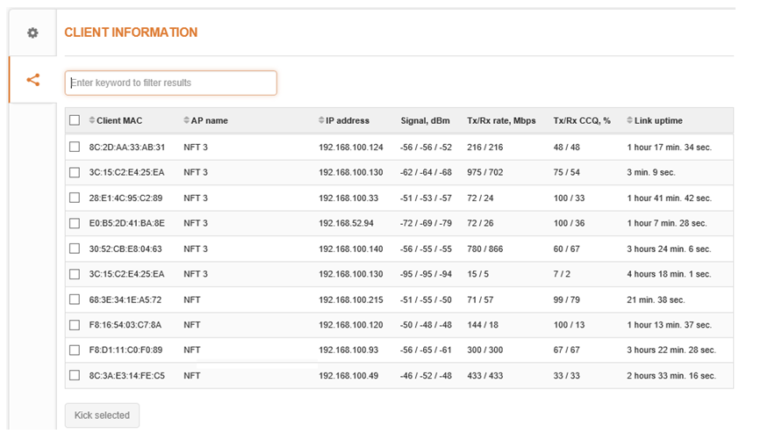Focus the keyword filter input field

pyautogui.click(x=170, y=83)
